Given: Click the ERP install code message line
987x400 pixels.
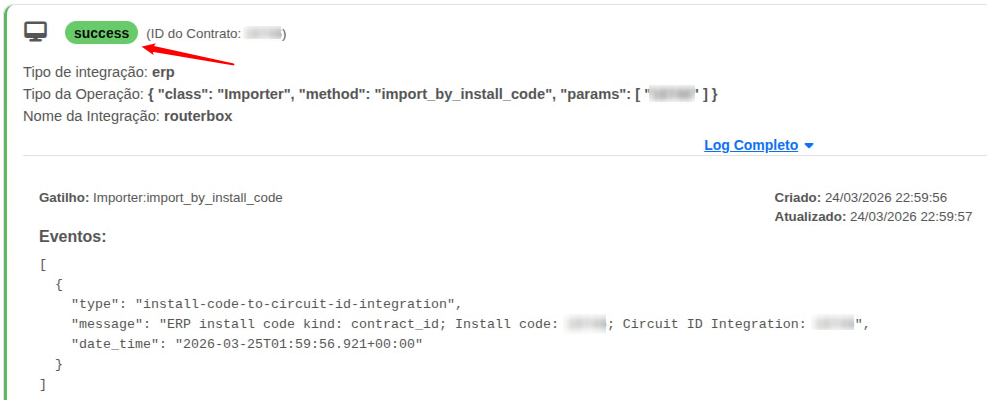Looking at the screenshot, I should (x=470, y=324).
